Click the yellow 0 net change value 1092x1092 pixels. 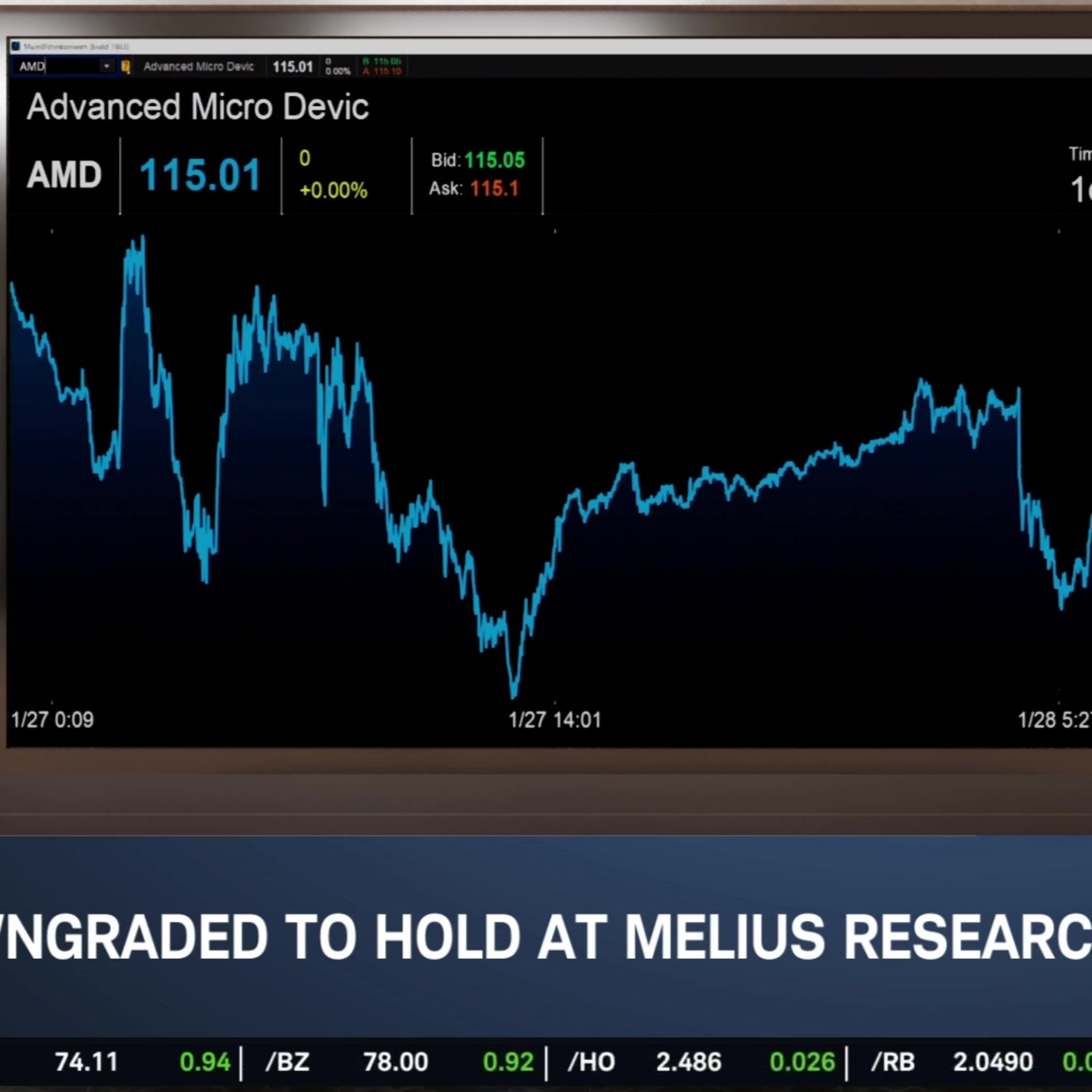[305, 158]
